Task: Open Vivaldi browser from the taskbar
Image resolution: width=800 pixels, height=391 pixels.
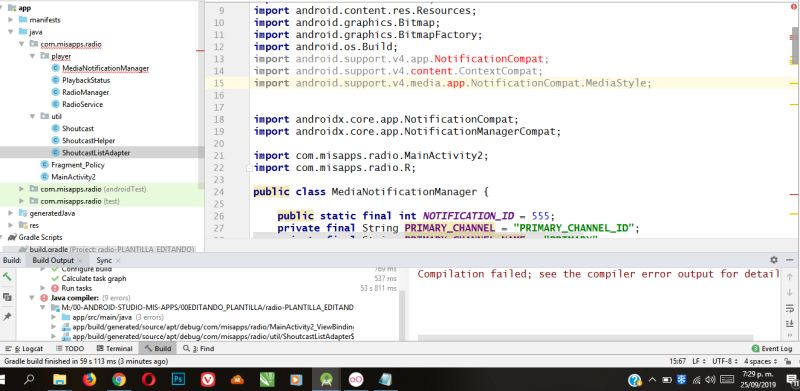Action: pos(208,379)
